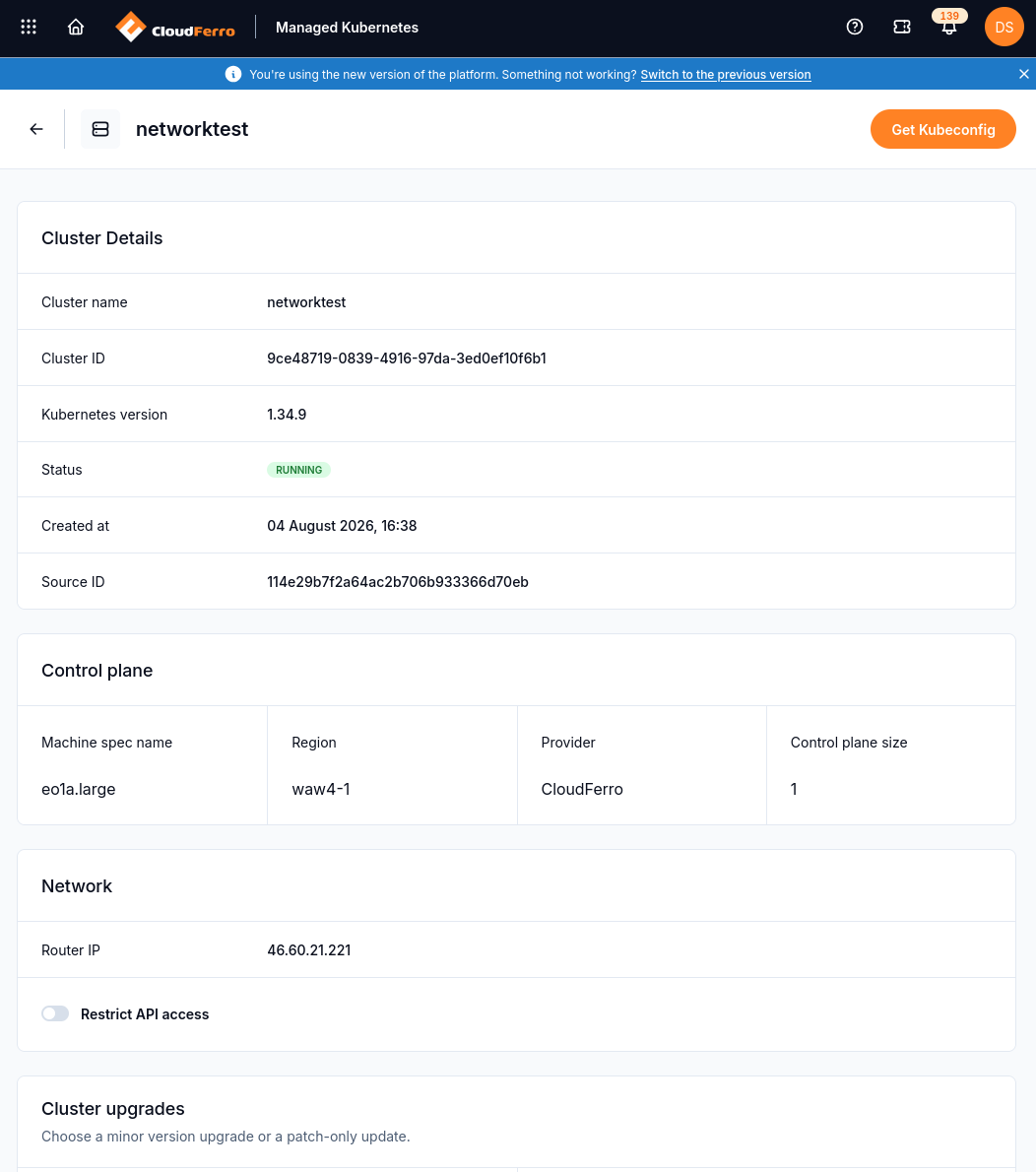Click the Cluster upgrades heading
The width and height of the screenshot is (1036, 1172).
click(113, 1108)
